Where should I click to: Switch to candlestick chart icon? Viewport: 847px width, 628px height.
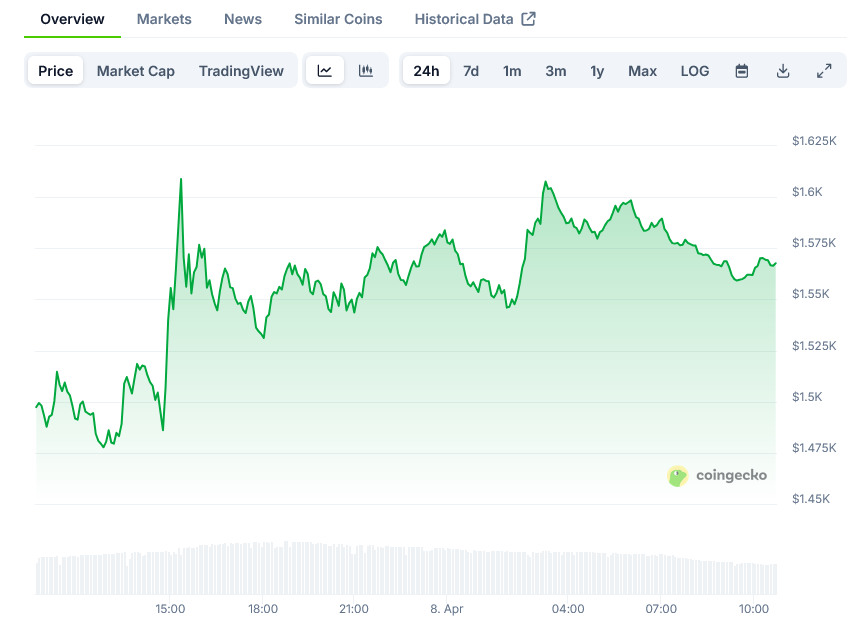pyautogui.click(x=366, y=71)
